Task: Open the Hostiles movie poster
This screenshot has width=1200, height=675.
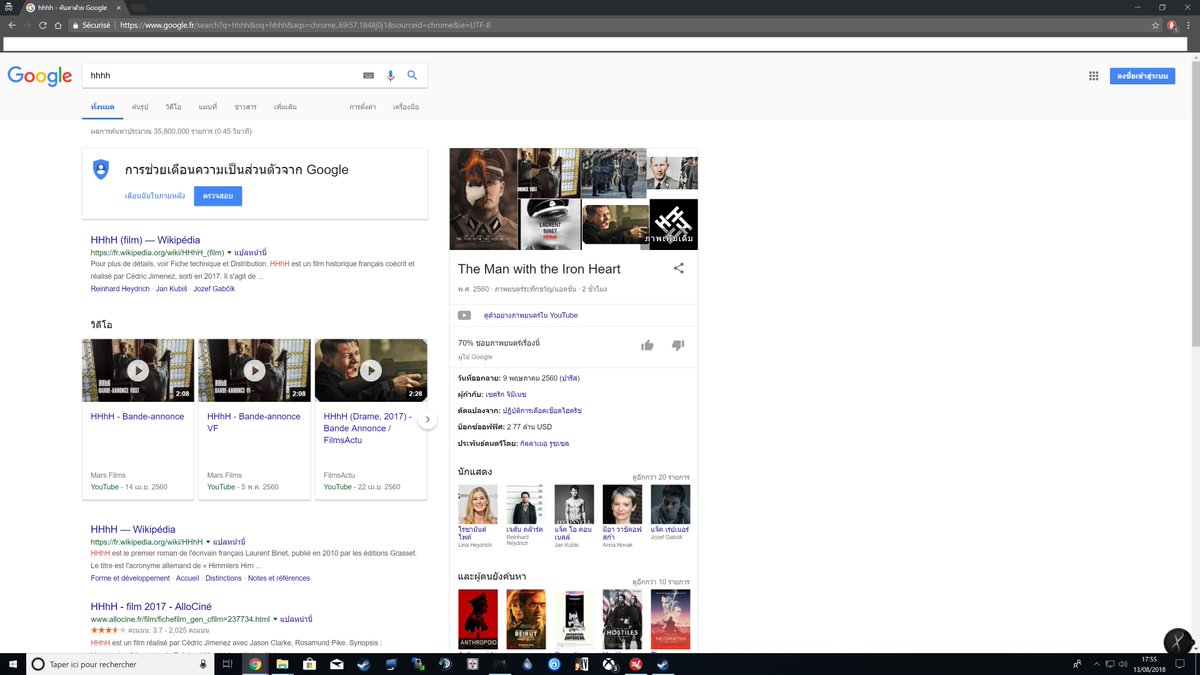Action: (x=622, y=619)
